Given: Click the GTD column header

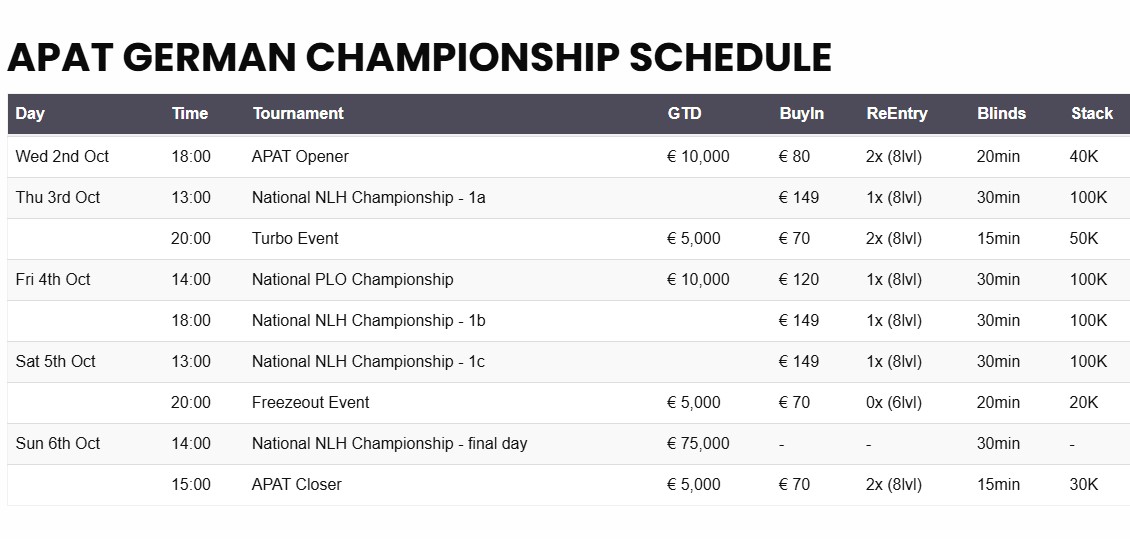Looking at the screenshot, I should point(684,113).
